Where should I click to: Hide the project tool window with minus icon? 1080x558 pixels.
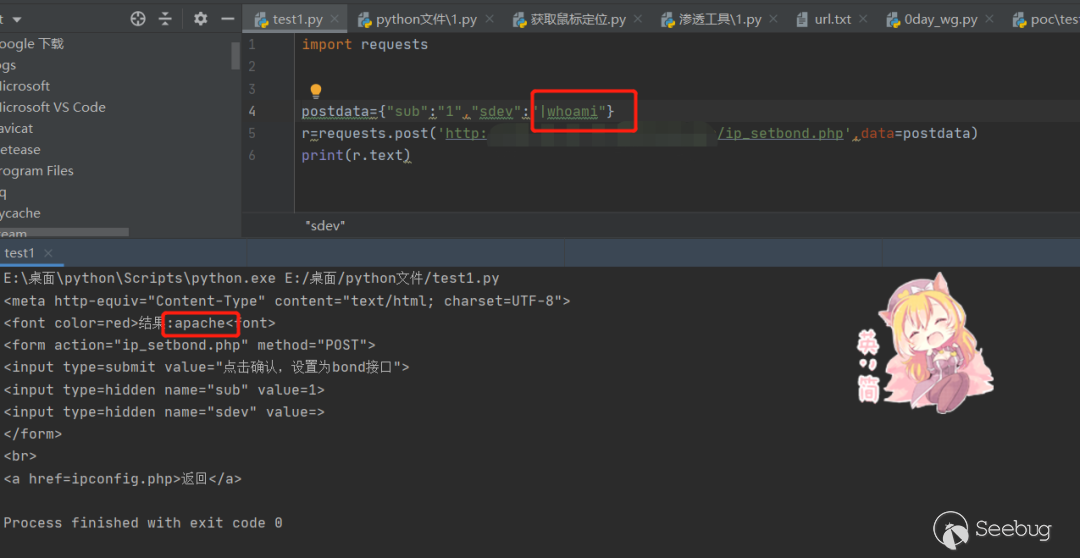point(227,19)
